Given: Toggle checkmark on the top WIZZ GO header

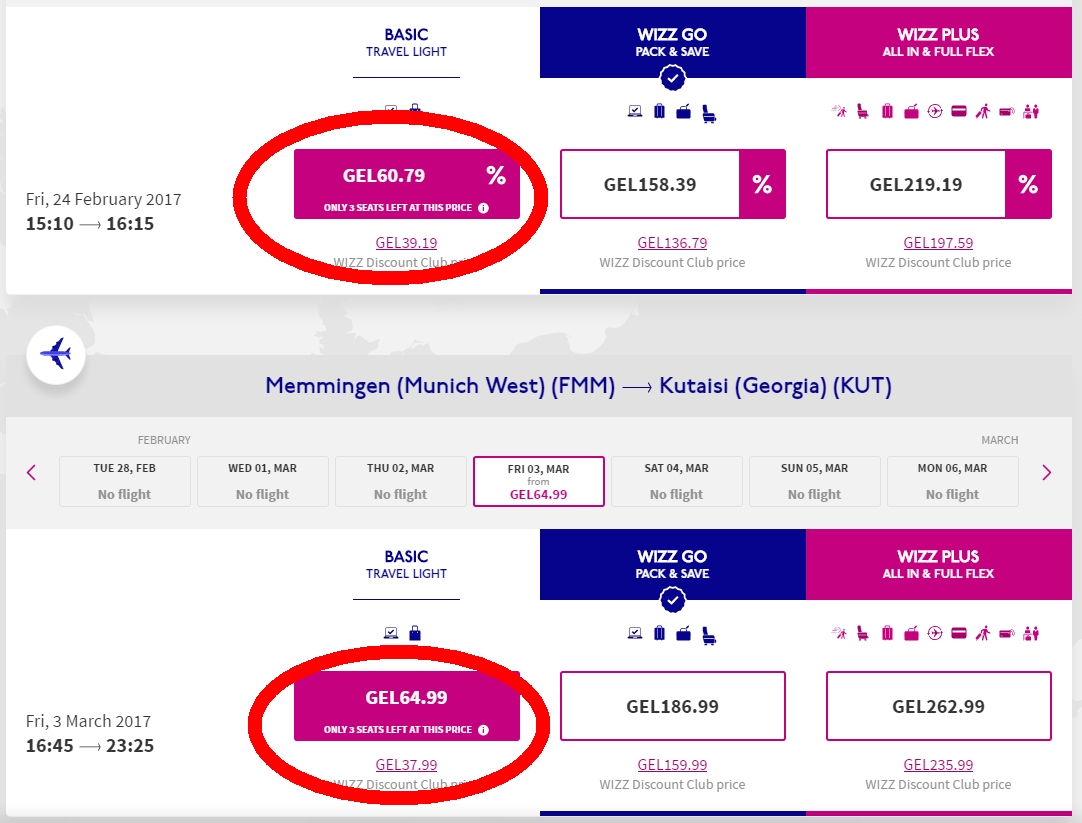Looking at the screenshot, I should click(673, 77).
